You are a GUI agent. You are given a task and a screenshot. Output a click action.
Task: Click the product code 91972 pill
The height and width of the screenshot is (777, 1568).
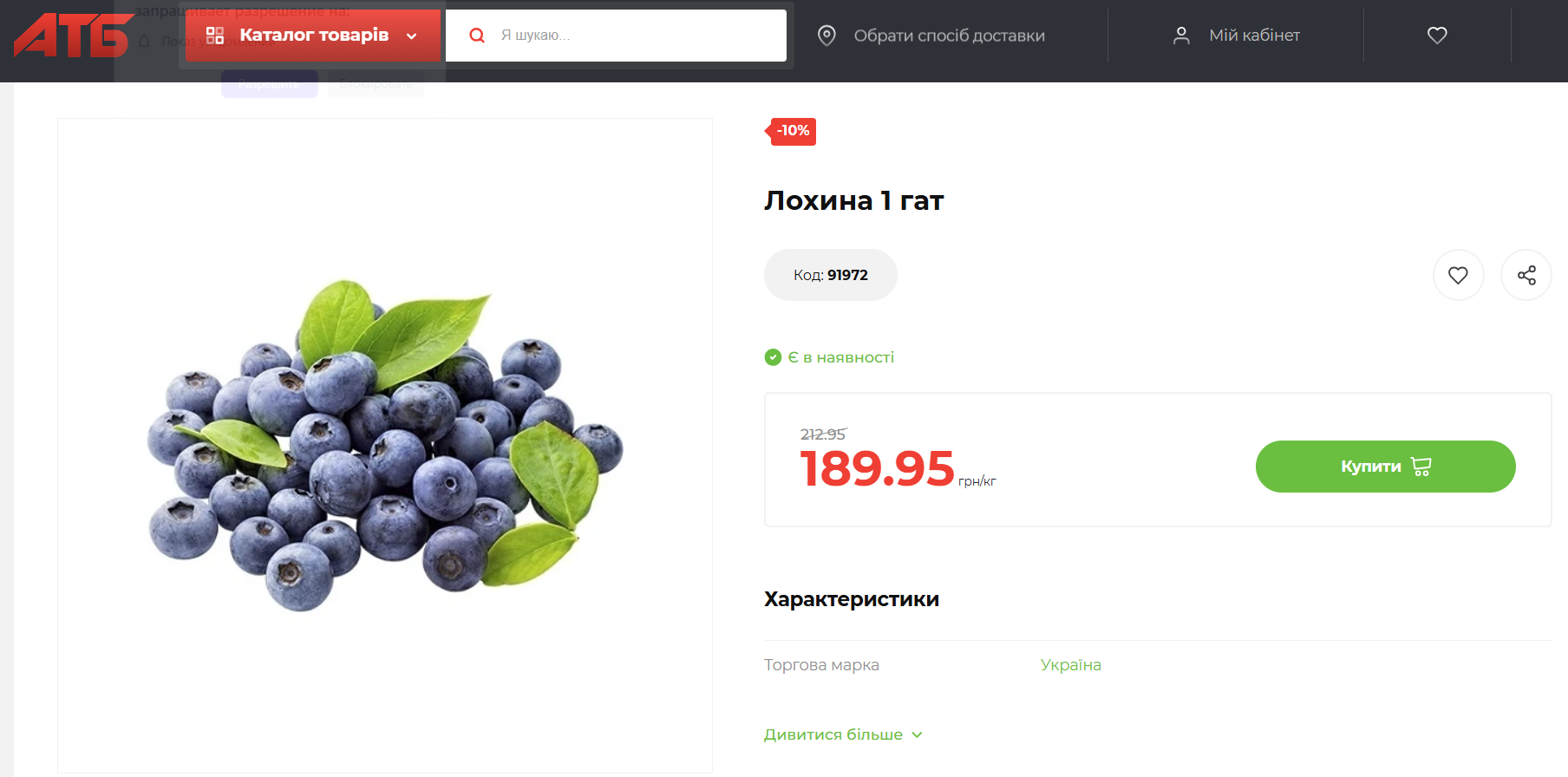click(x=830, y=275)
